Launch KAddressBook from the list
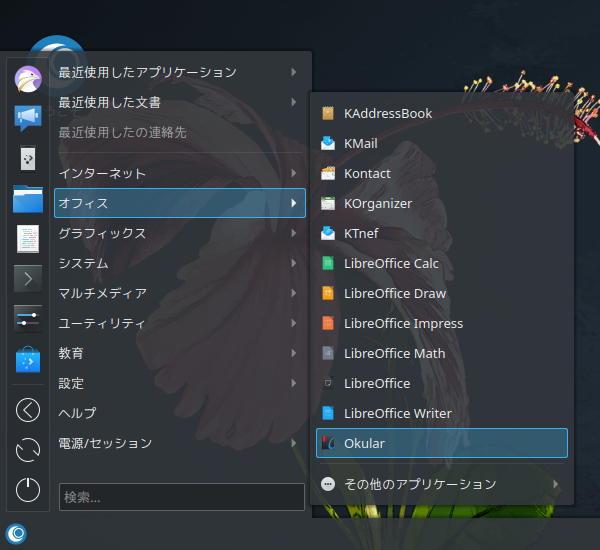 pyautogui.click(x=442, y=113)
